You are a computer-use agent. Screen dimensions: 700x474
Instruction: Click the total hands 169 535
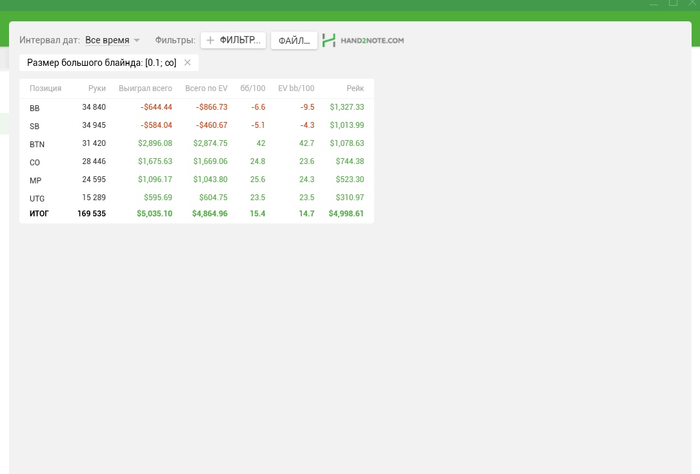click(x=92, y=214)
